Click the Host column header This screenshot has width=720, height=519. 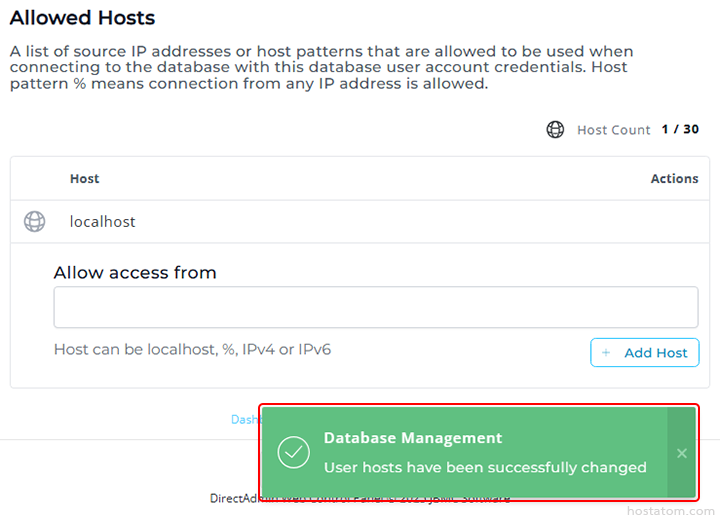point(84,179)
